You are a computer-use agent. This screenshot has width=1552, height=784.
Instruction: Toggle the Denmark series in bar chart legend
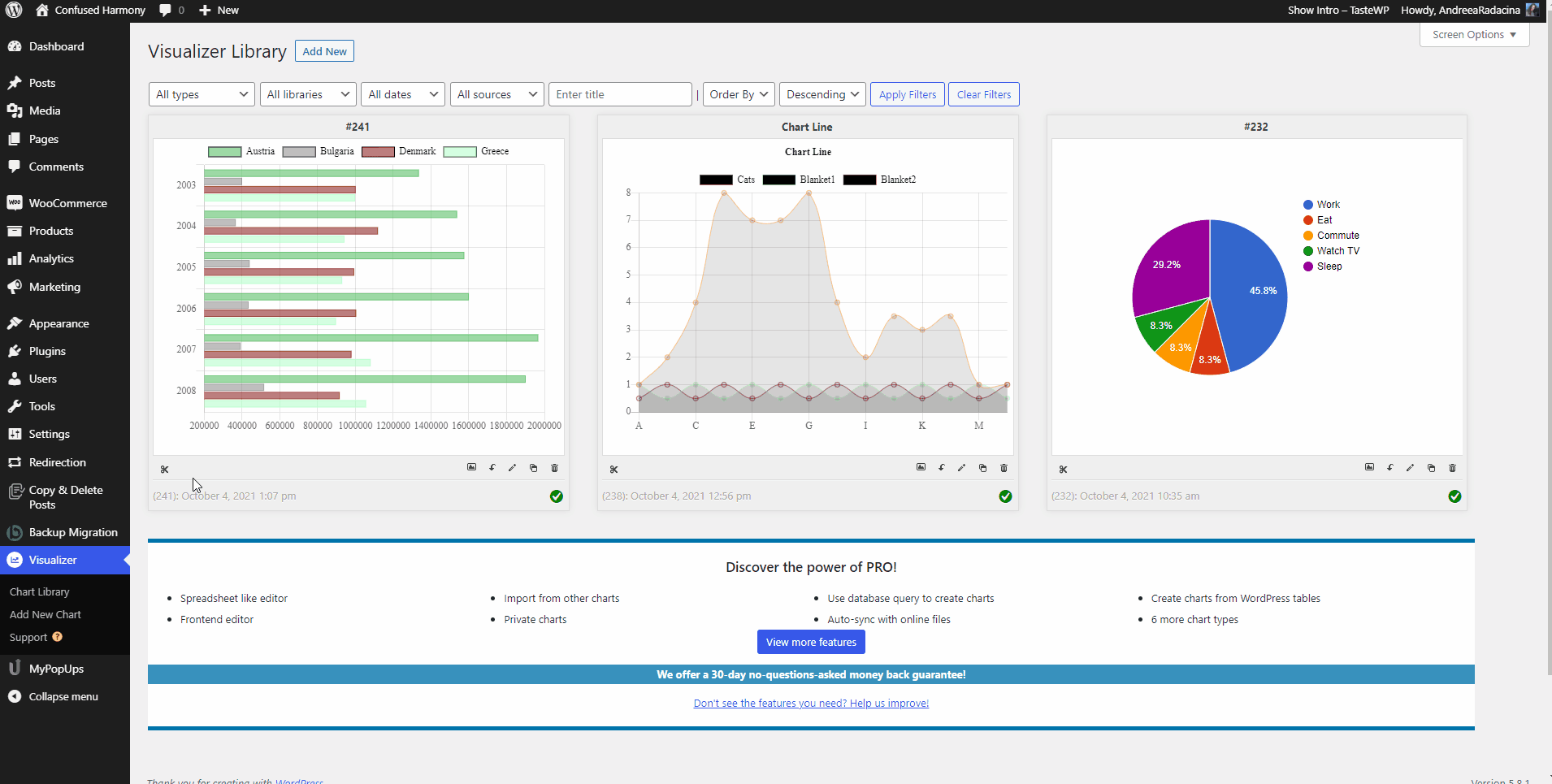pyautogui.click(x=398, y=152)
